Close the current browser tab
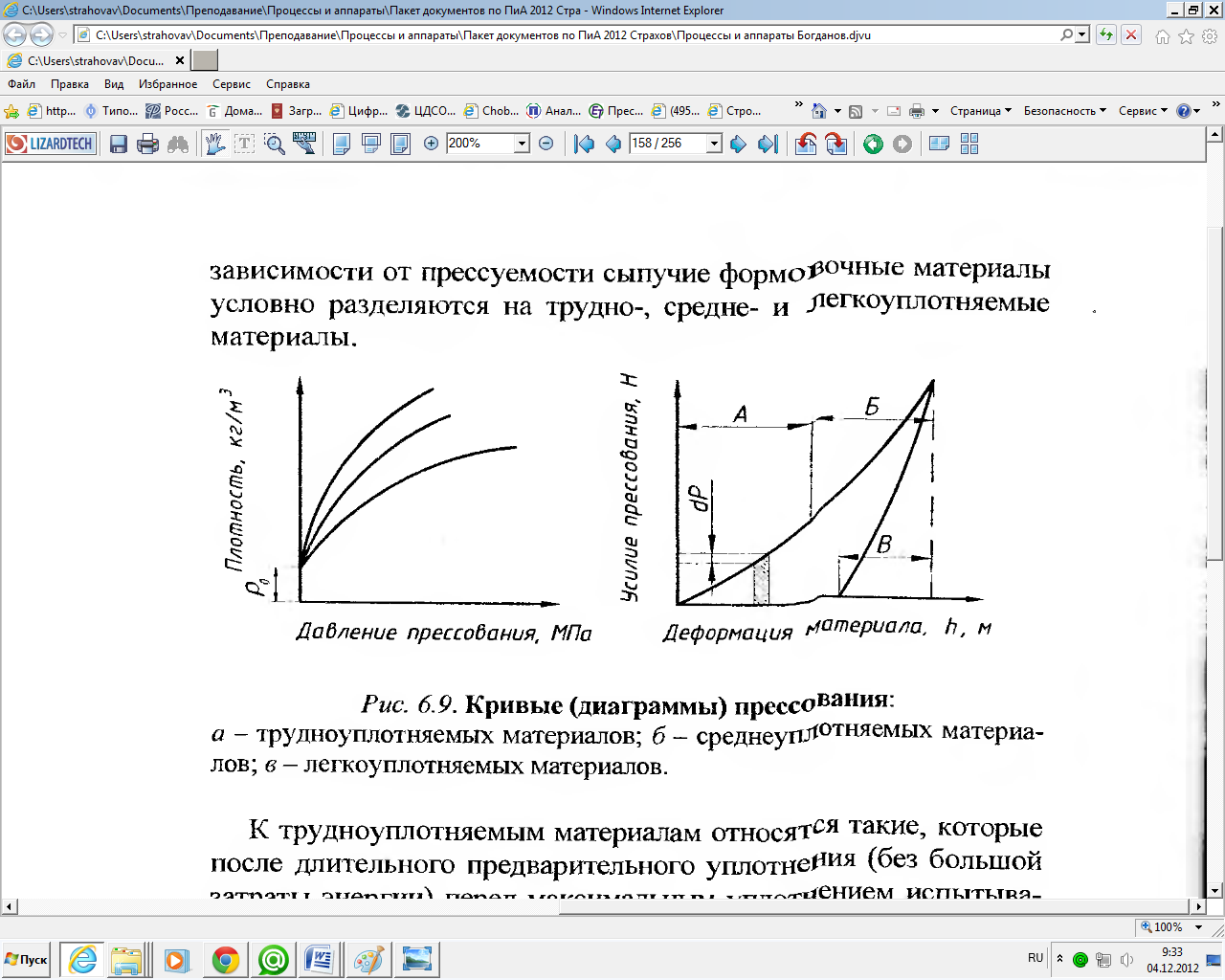The height and width of the screenshot is (980, 1225). tap(180, 60)
